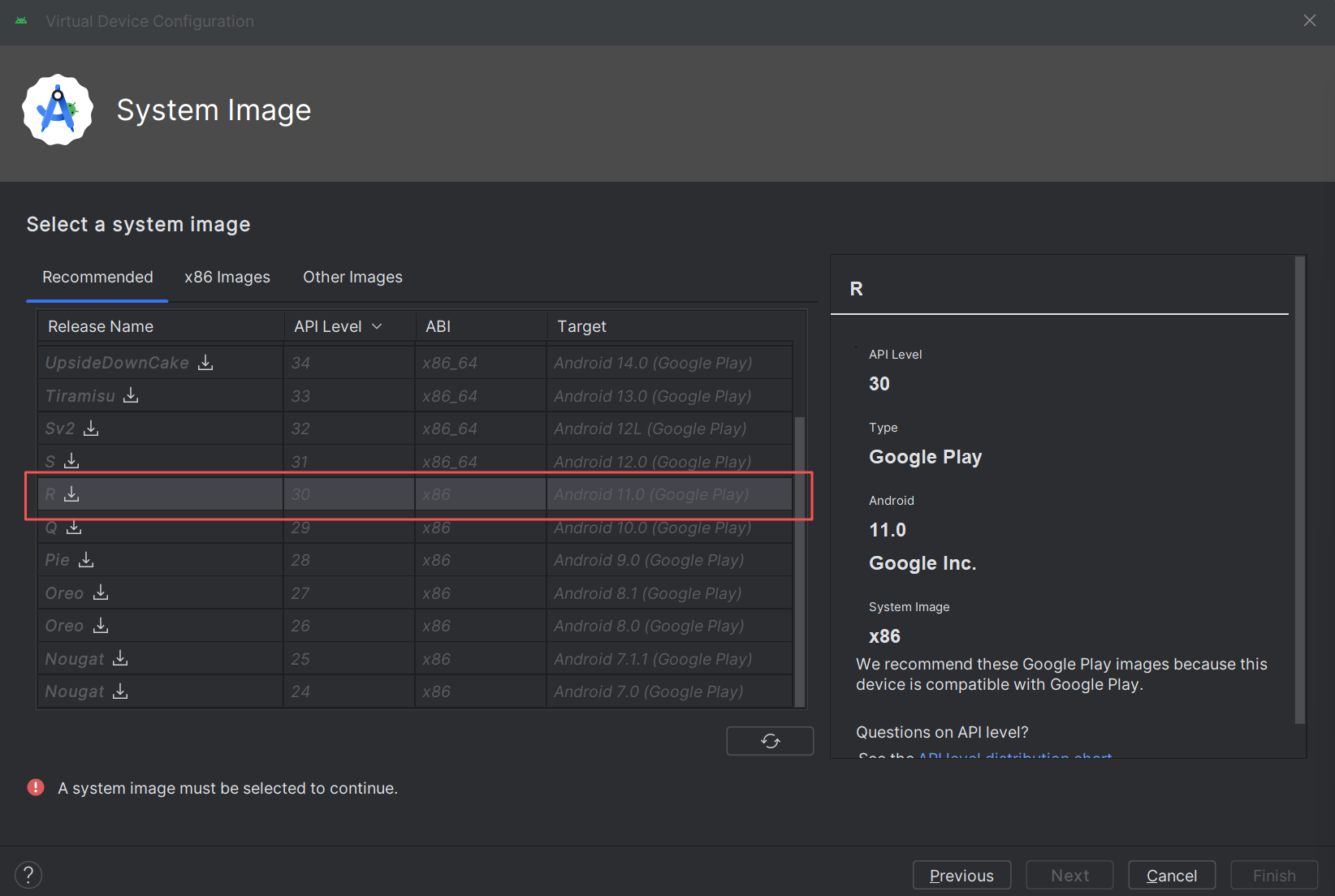
Task: Select the Android 12.0 (Google Play) target
Action: pyautogui.click(x=653, y=462)
